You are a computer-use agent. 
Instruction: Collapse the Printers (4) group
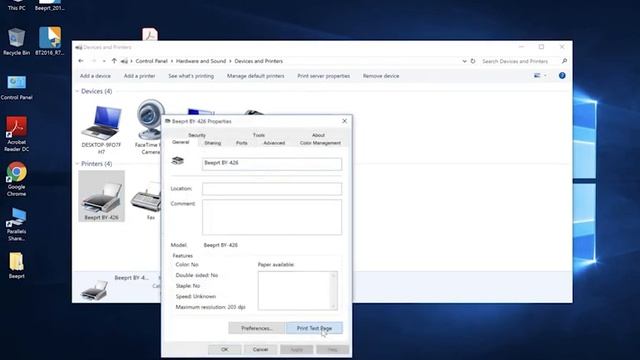(x=77, y=164)
